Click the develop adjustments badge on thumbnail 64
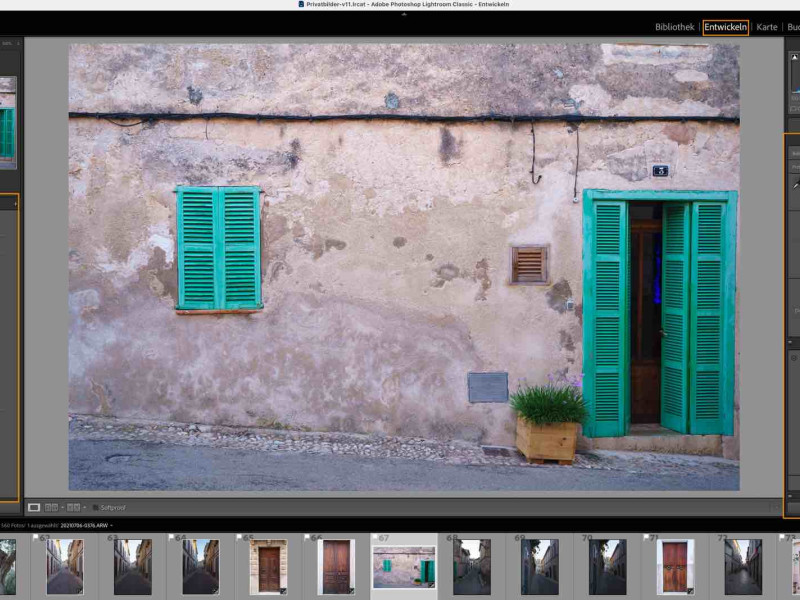 tap(215, 591)
